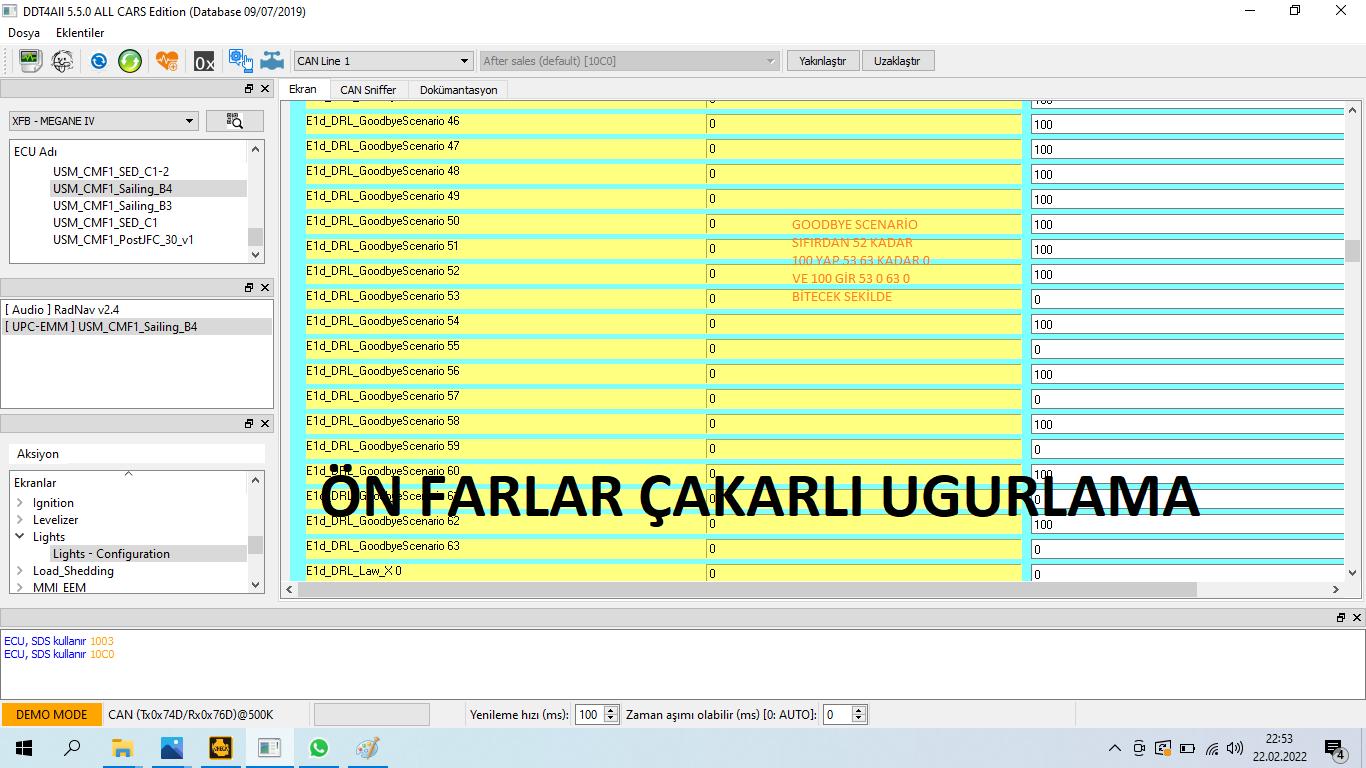Switch to the CAN Sniffer tab

tap(368, 90)
